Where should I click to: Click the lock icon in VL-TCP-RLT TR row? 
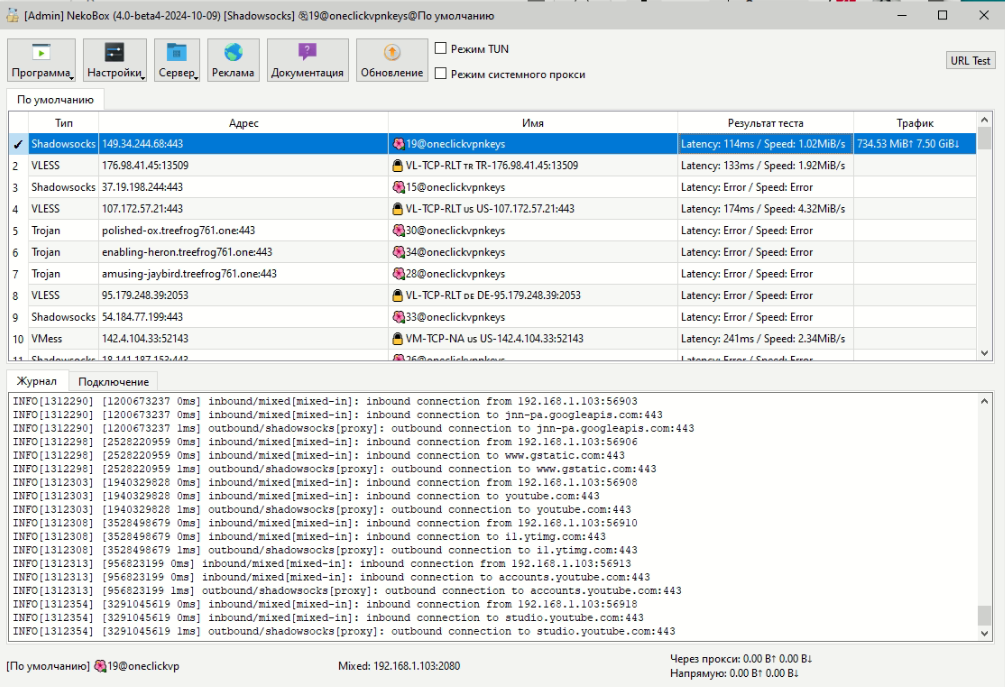[397, 166]
